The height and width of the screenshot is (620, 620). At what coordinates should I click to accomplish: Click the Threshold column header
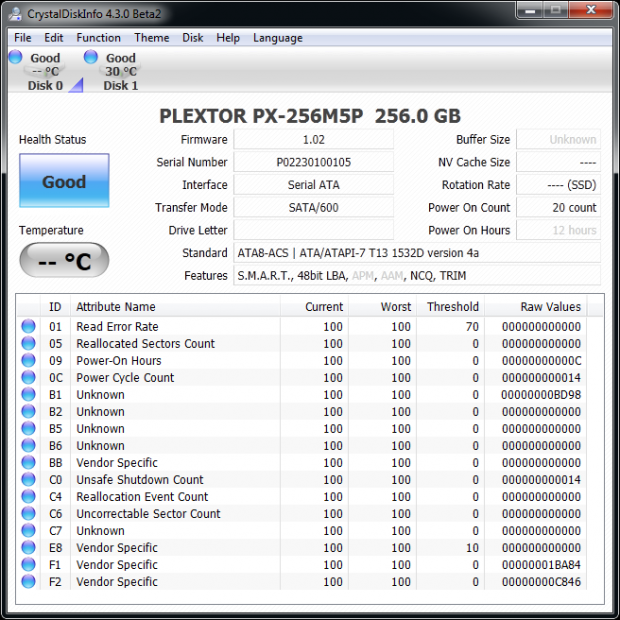pyautogui.click(x=450, y=306)
